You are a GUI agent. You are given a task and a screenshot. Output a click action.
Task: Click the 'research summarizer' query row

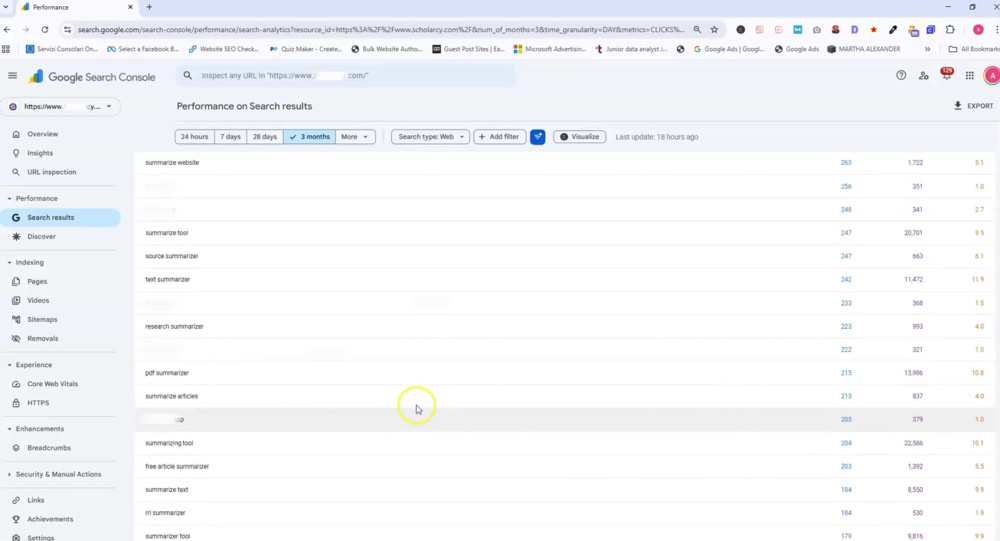[x=565, y=326]
